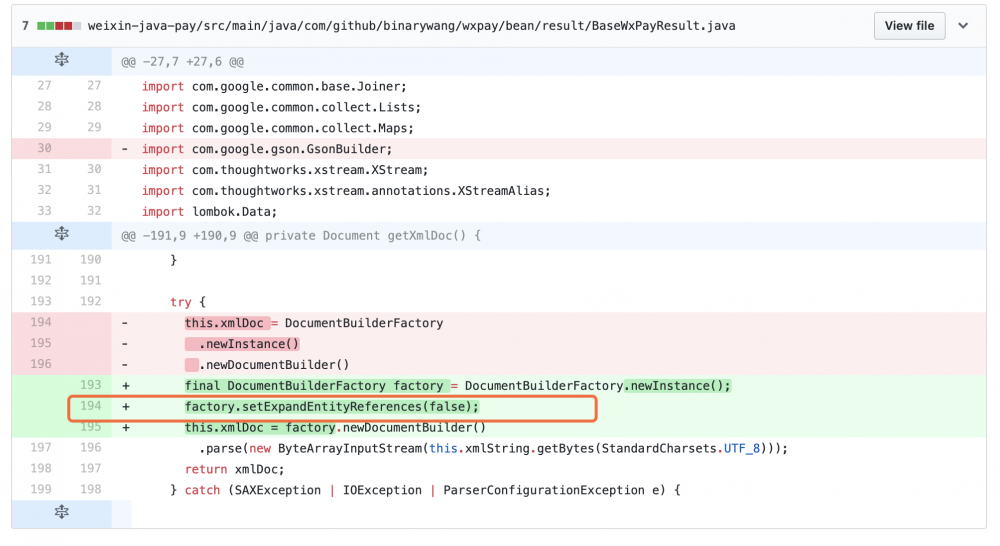Click the return xmlDoc; line
The image size is (1000, 546).
click(x=235, y=469)
